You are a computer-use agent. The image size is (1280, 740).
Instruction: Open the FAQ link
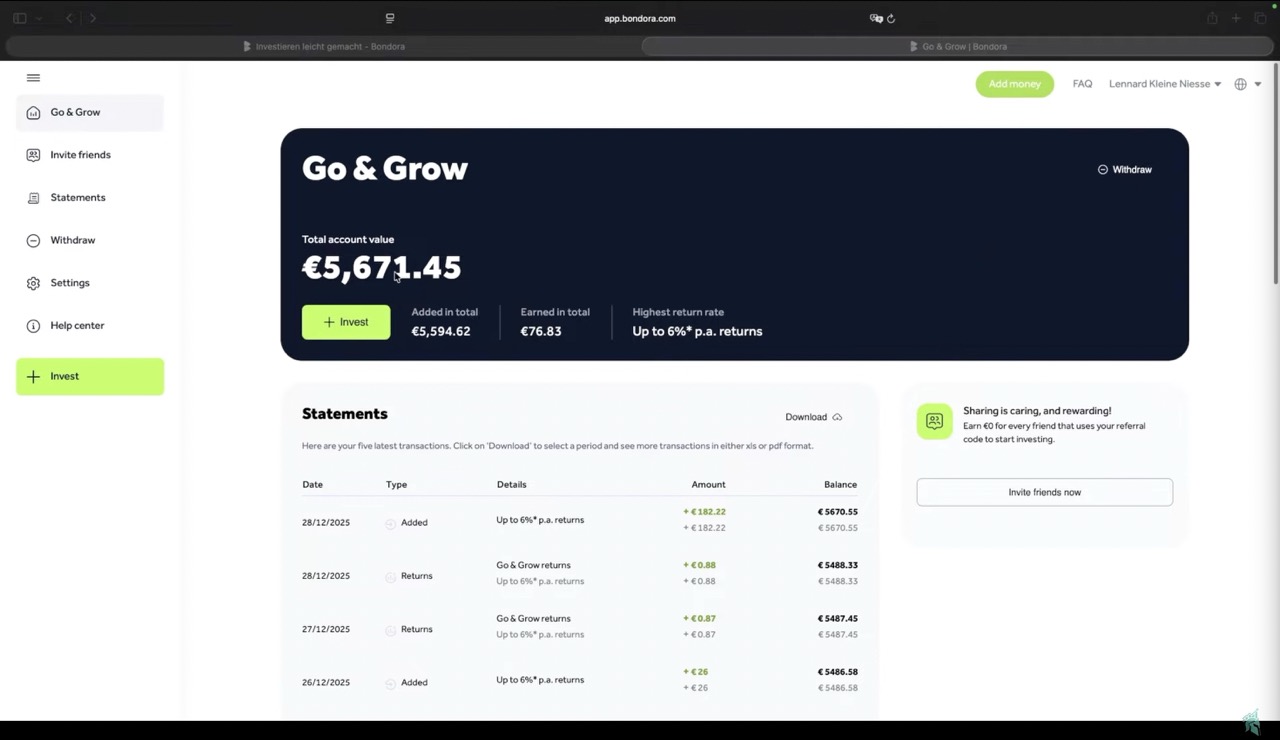point(1082,84)
